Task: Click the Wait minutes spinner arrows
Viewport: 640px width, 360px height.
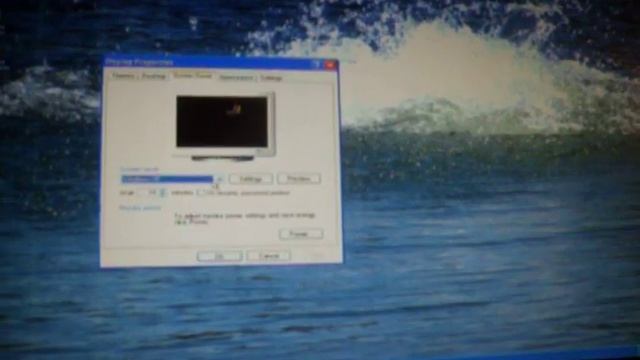Action: click(x=162, y=192)
